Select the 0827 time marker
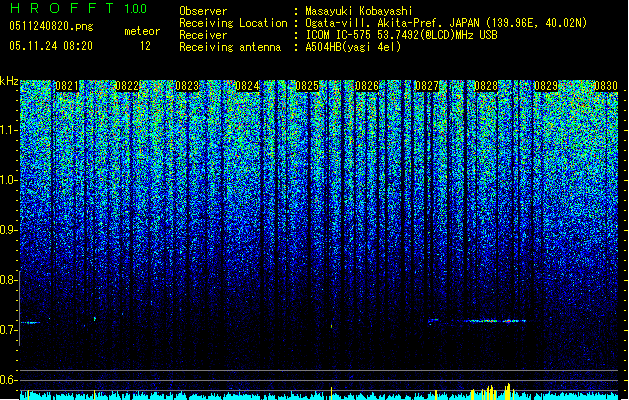This screenshot has height=400, width=629. coord(427,86)
